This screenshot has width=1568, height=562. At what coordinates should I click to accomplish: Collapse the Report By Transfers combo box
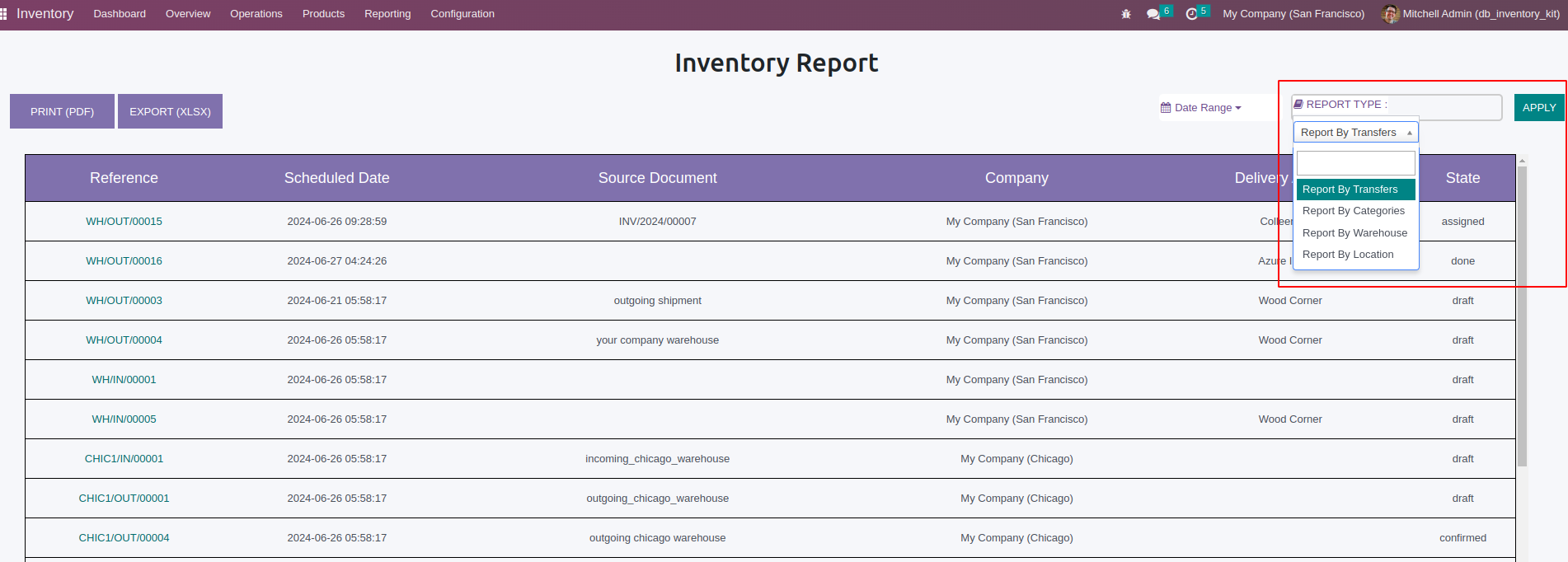(1355, 133)
